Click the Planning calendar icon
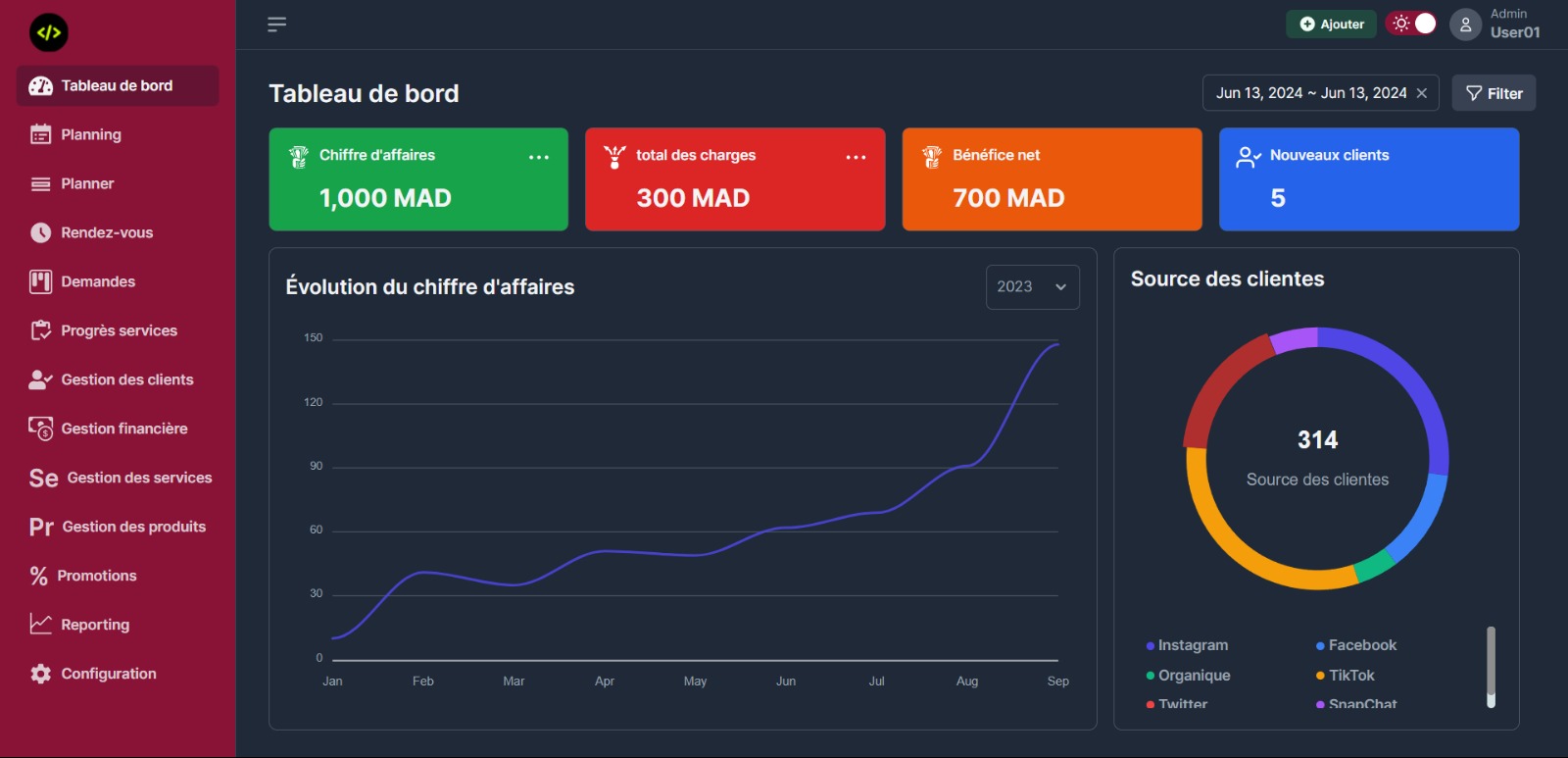 pyautogui.click(x=40, y=134)
